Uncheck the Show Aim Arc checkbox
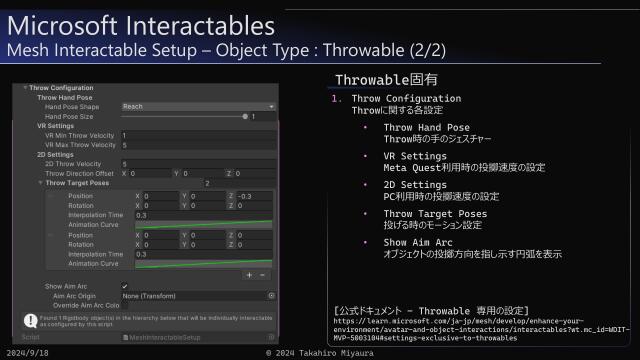This screenshot has height=360, width=640. [124, 286]
